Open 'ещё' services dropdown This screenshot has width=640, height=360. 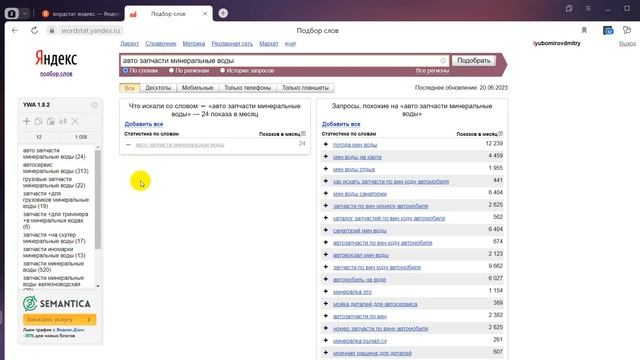[x=290, y=43]
